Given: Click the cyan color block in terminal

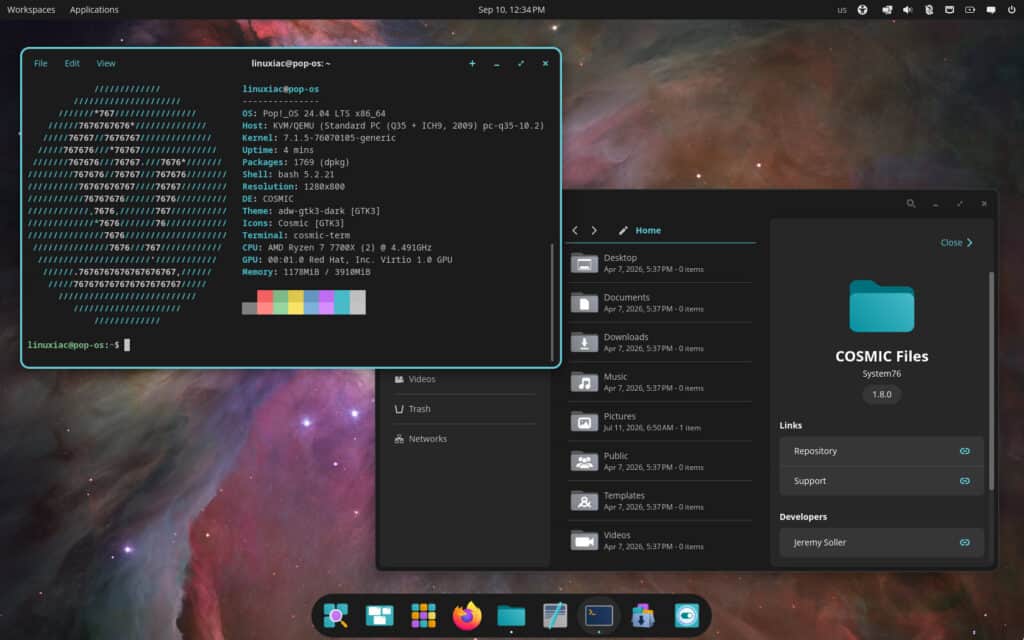Looking at the screenshot, I should click(342, 302).
